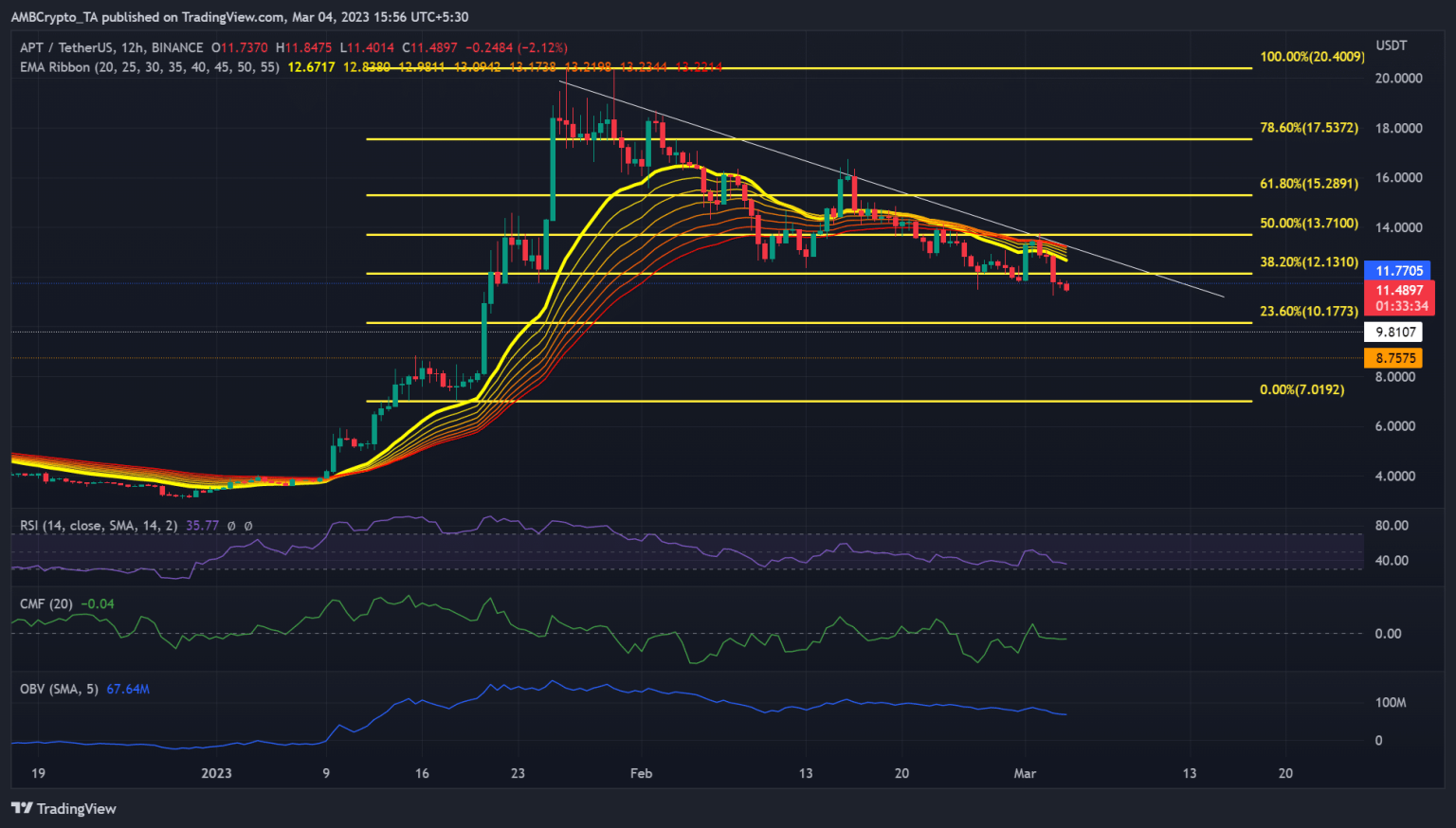The image size is (1456, 828).
Task: Click the 'Mar' label on time axis
Action: pos(1024,773)
